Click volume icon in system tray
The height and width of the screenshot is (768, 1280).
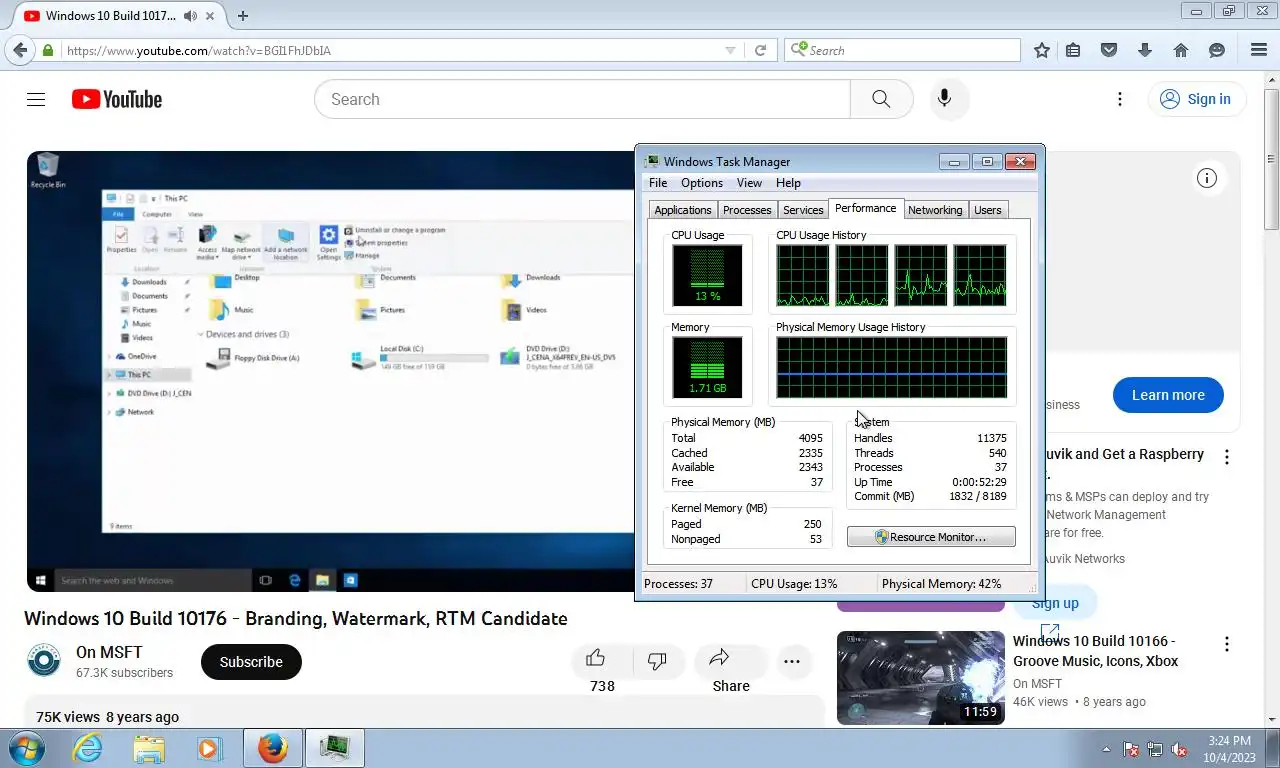1180,749
